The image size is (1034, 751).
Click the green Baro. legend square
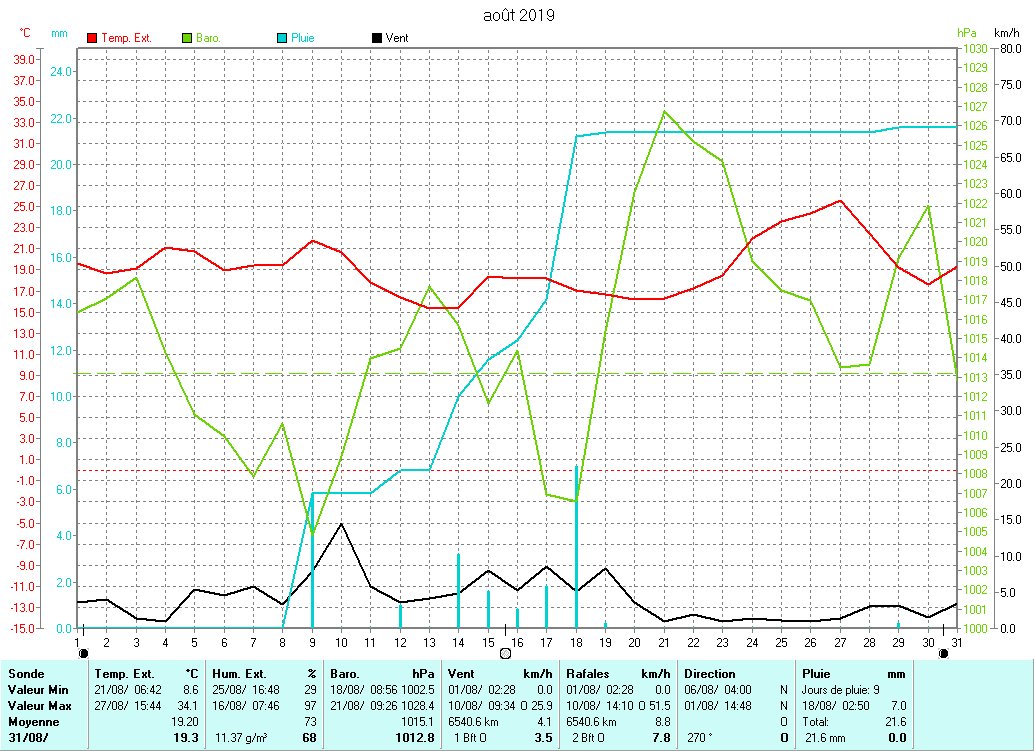pyautogui.click(x=187, y=38)
